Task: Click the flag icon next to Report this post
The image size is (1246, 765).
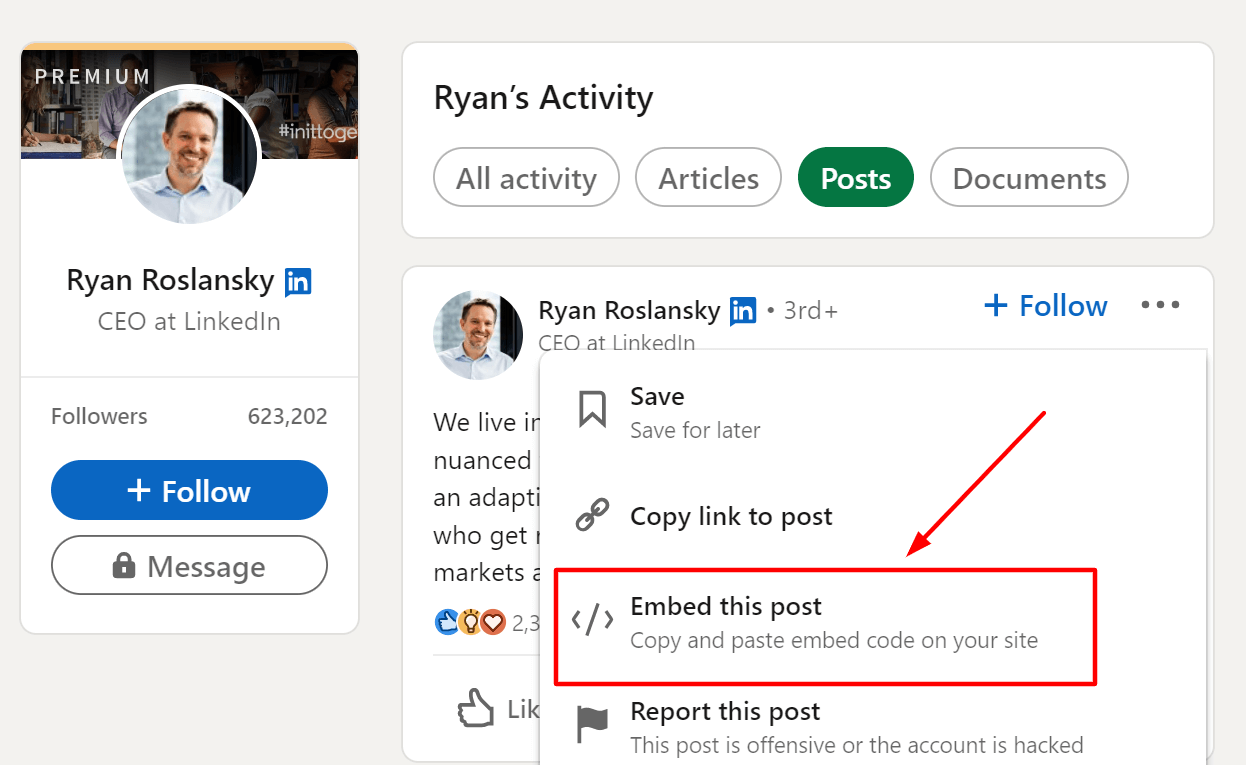Action: click(593, 723)
